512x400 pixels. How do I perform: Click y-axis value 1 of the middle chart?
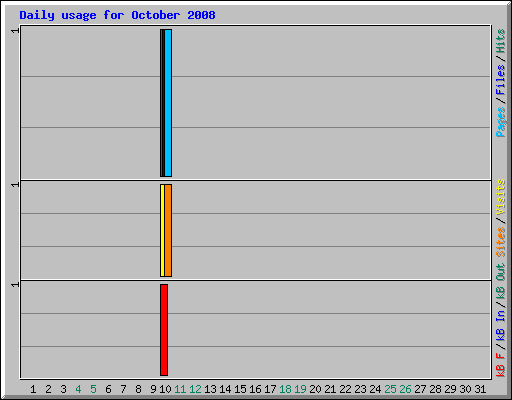tap(15, 185)
